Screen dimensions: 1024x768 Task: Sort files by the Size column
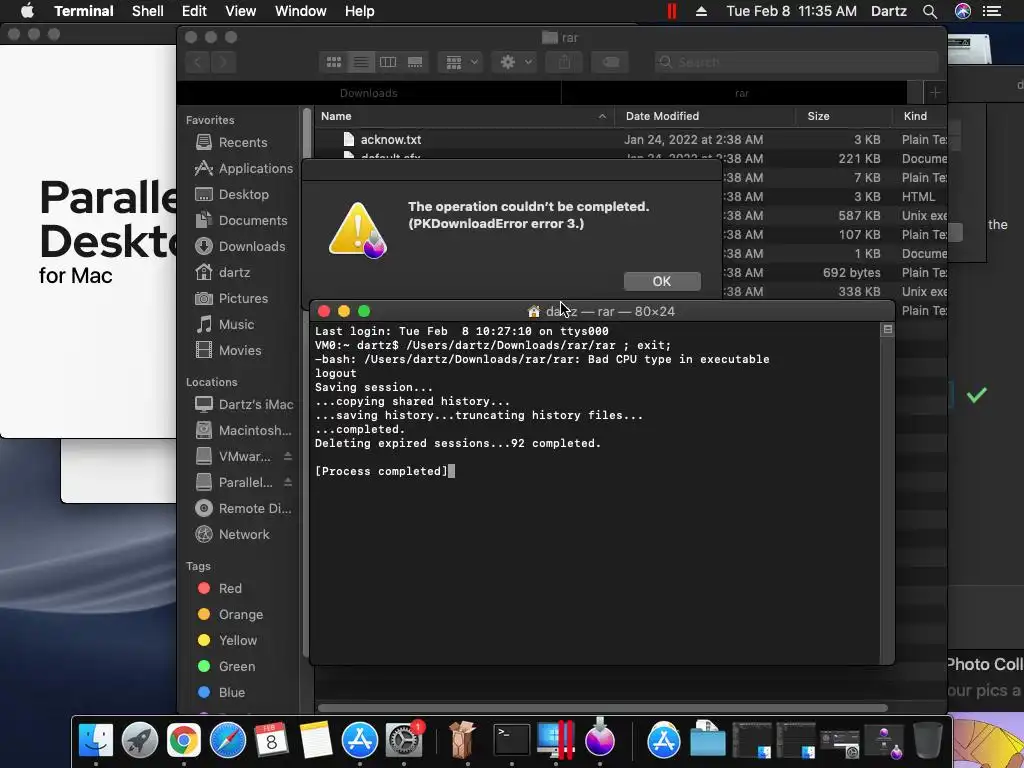[x=844, y=116]
